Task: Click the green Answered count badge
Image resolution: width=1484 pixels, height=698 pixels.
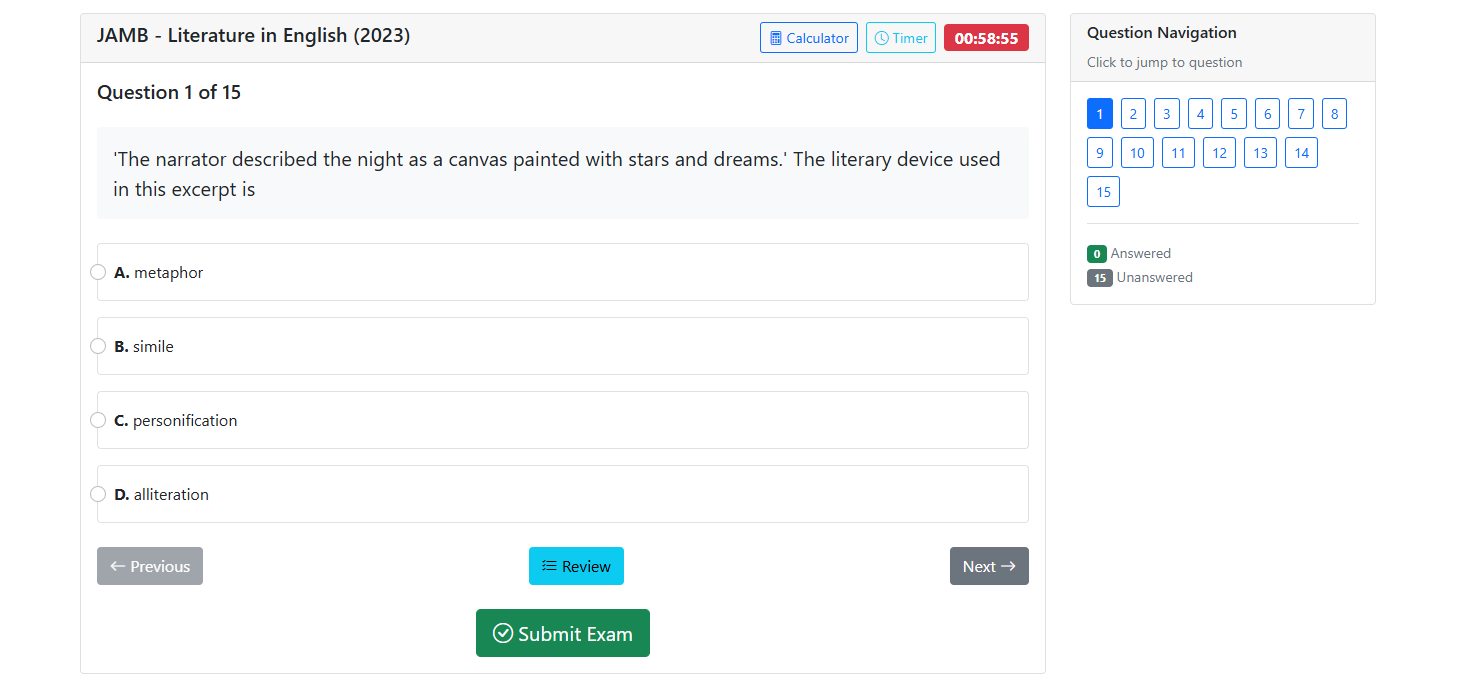Action: (x=1097, y=254)
